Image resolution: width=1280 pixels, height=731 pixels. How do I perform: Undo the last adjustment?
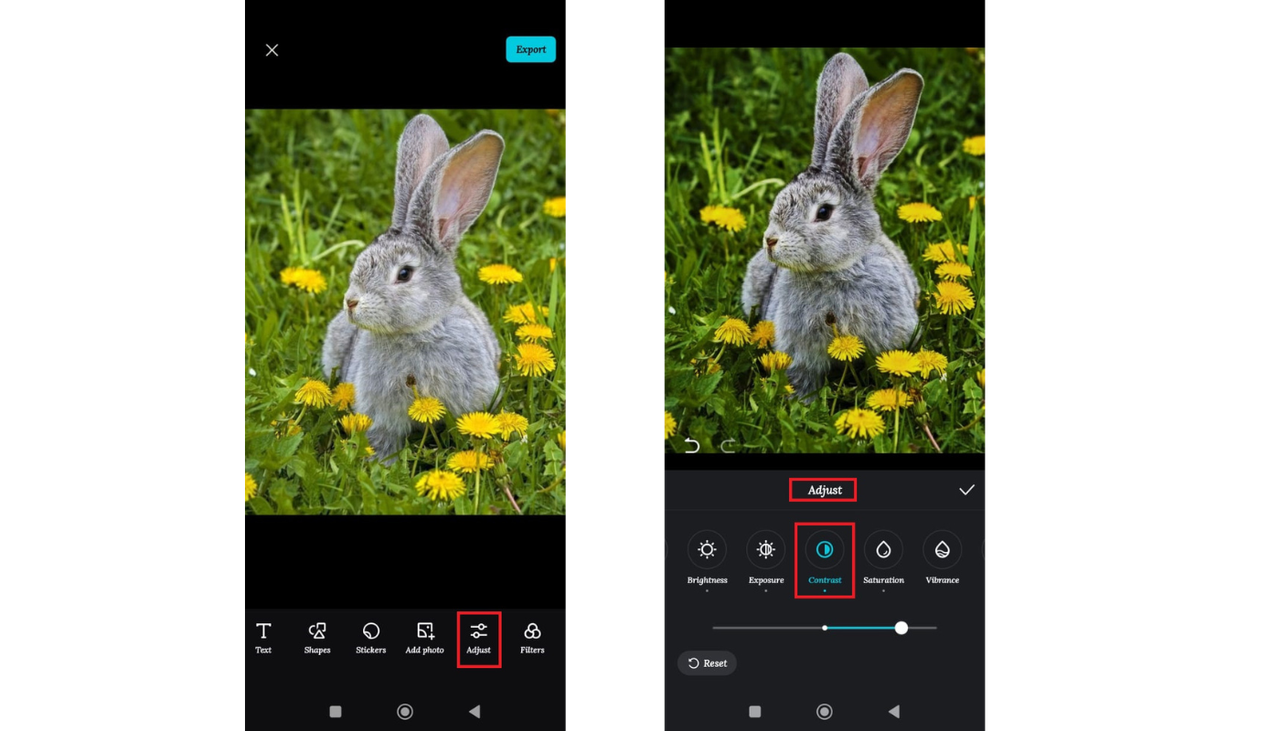click(x=692, y=445)
